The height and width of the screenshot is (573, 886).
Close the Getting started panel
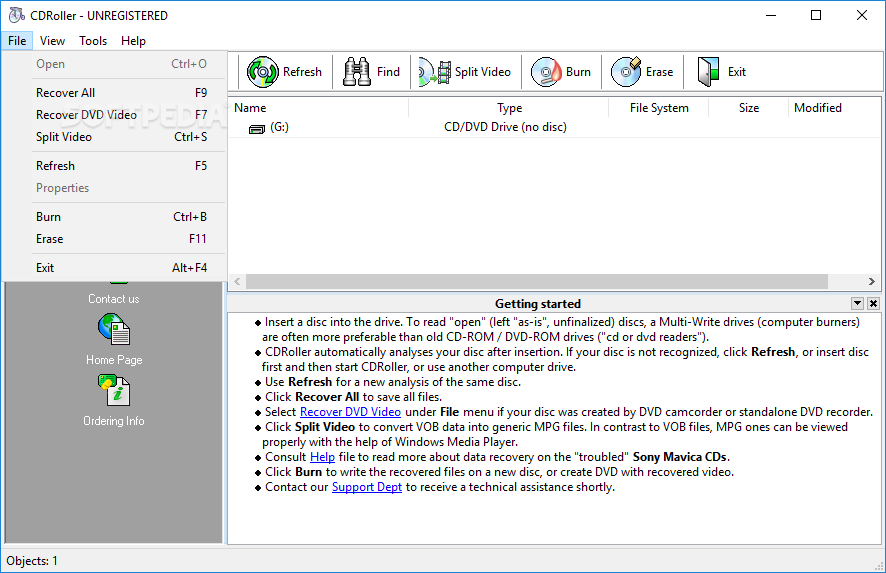873,303
